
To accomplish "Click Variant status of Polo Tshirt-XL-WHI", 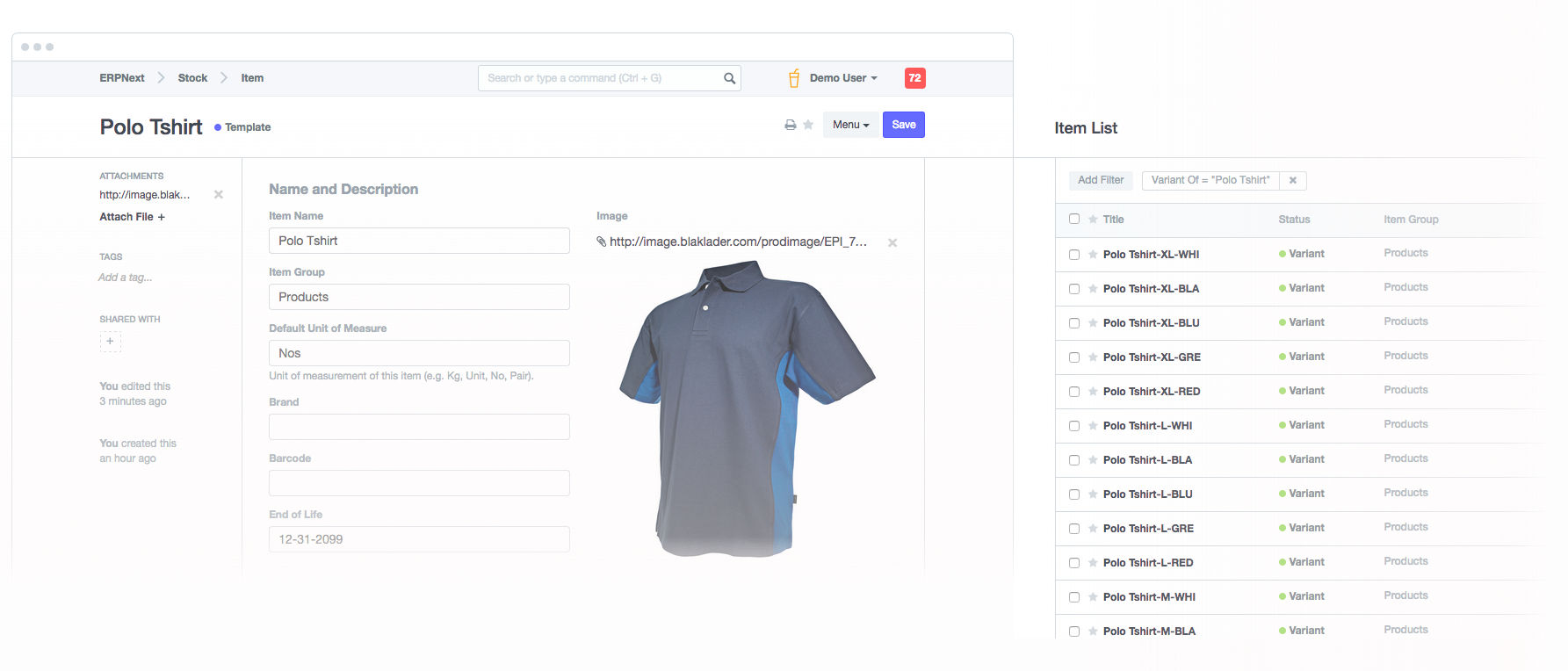I will (x=1302, y=254).
